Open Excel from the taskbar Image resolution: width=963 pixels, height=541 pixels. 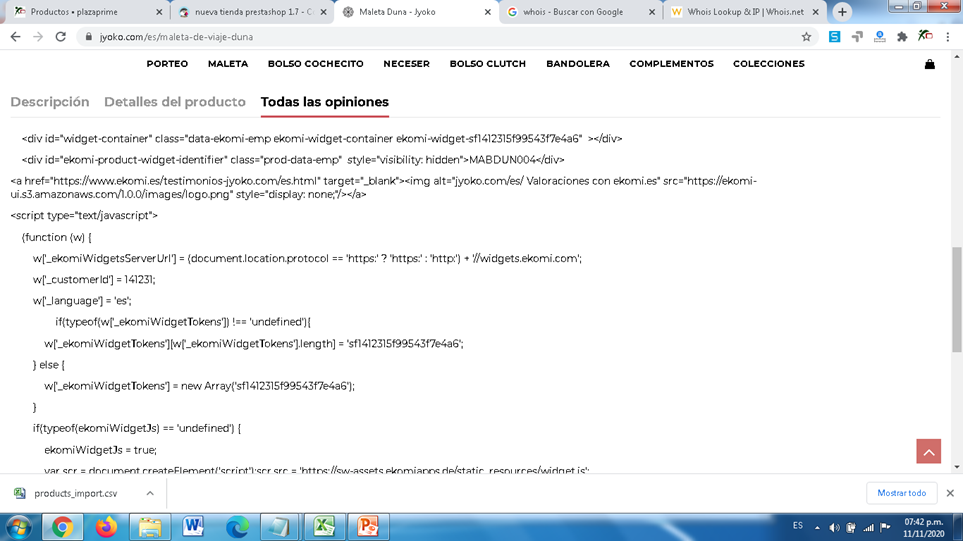(x=324, y=527)
